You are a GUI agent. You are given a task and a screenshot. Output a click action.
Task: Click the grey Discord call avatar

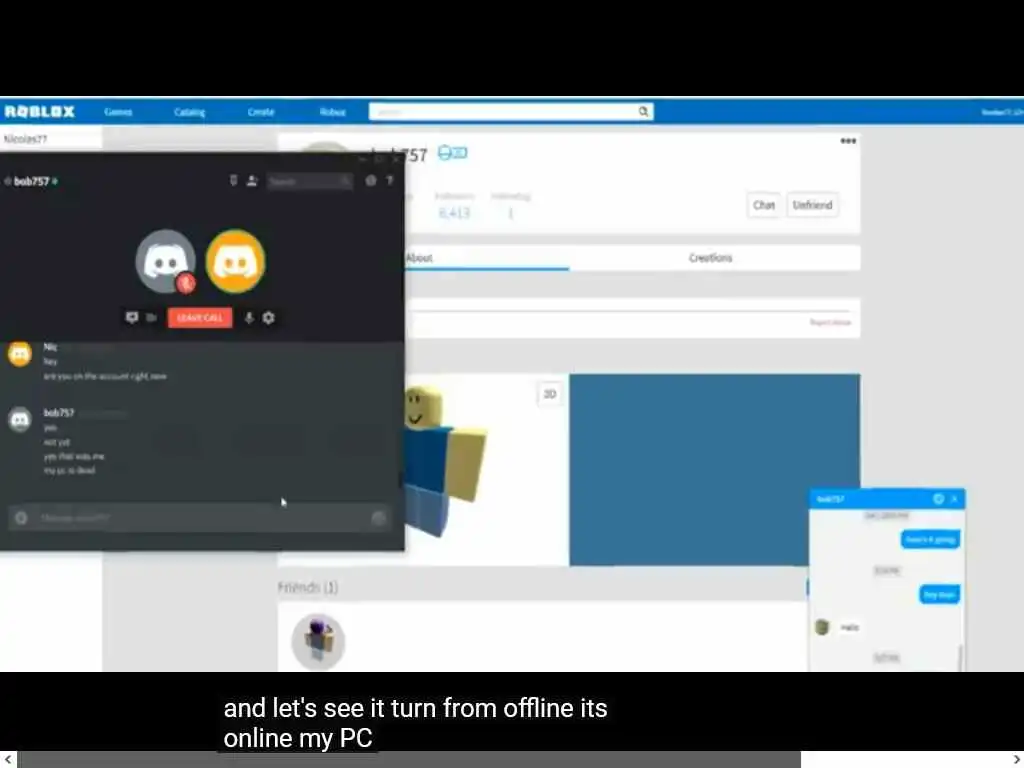pos(165,261)
